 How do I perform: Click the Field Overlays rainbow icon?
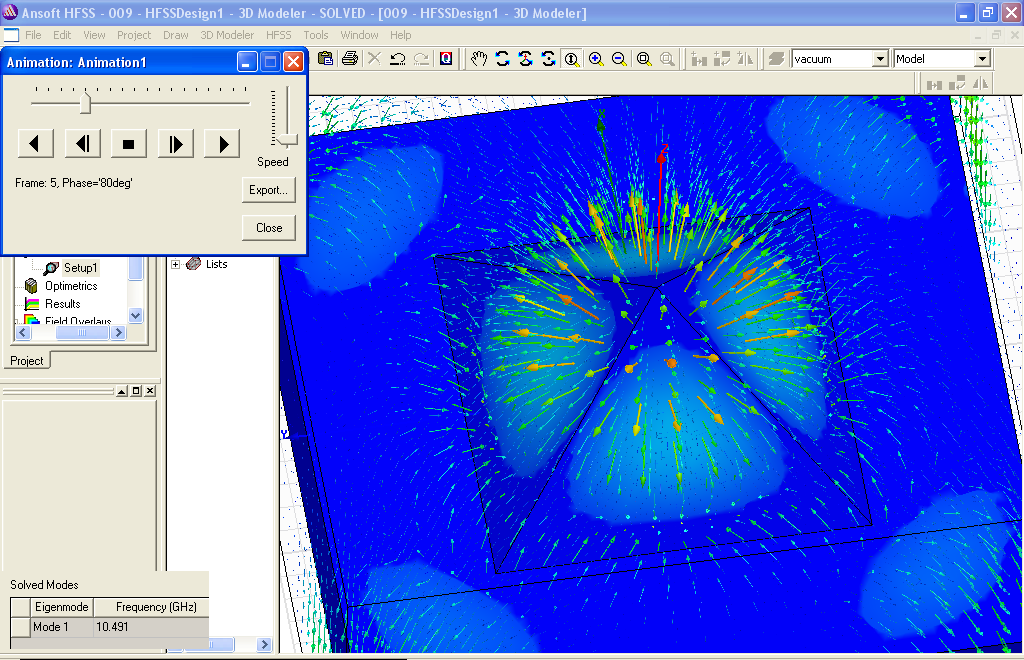click(x=31, y=320)
